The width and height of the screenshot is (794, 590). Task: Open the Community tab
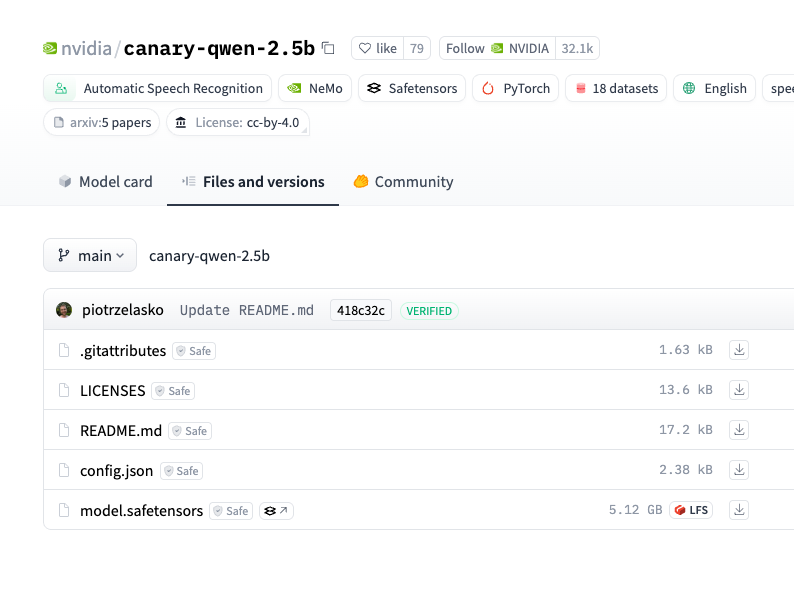click(403, 181)
